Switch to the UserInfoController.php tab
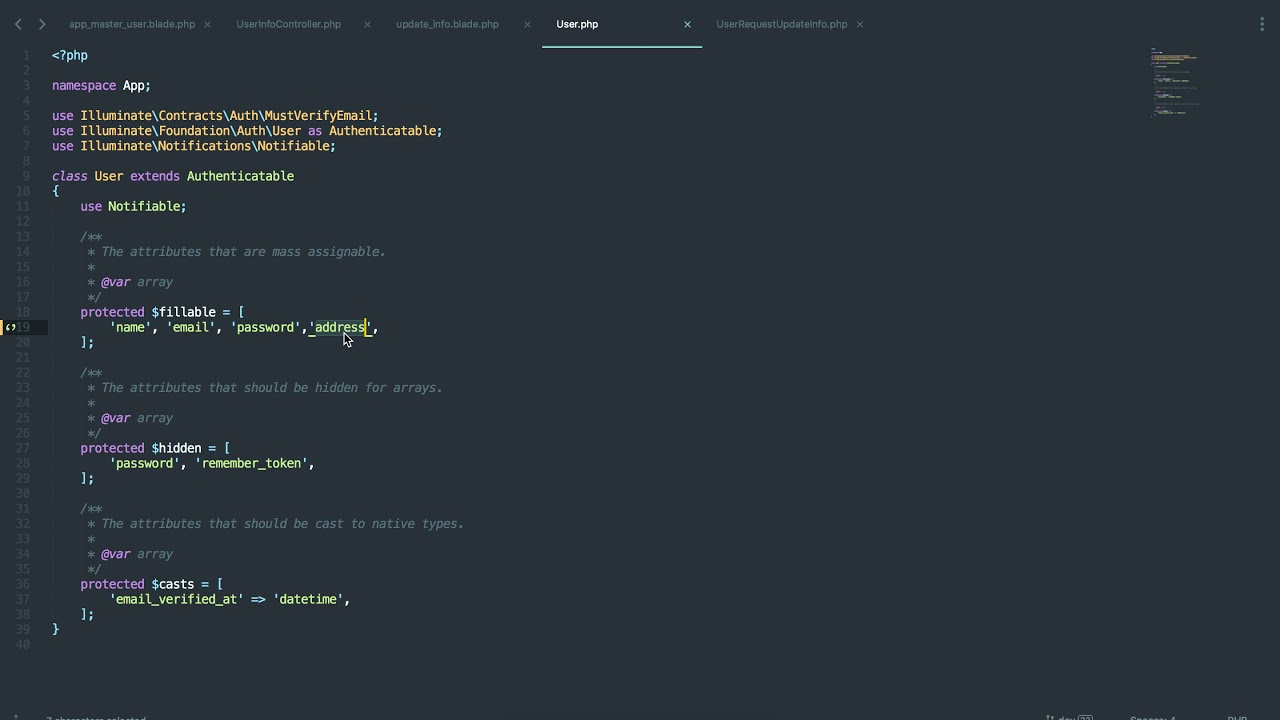This screenshot has width=1280, height=720. (288, 24)
